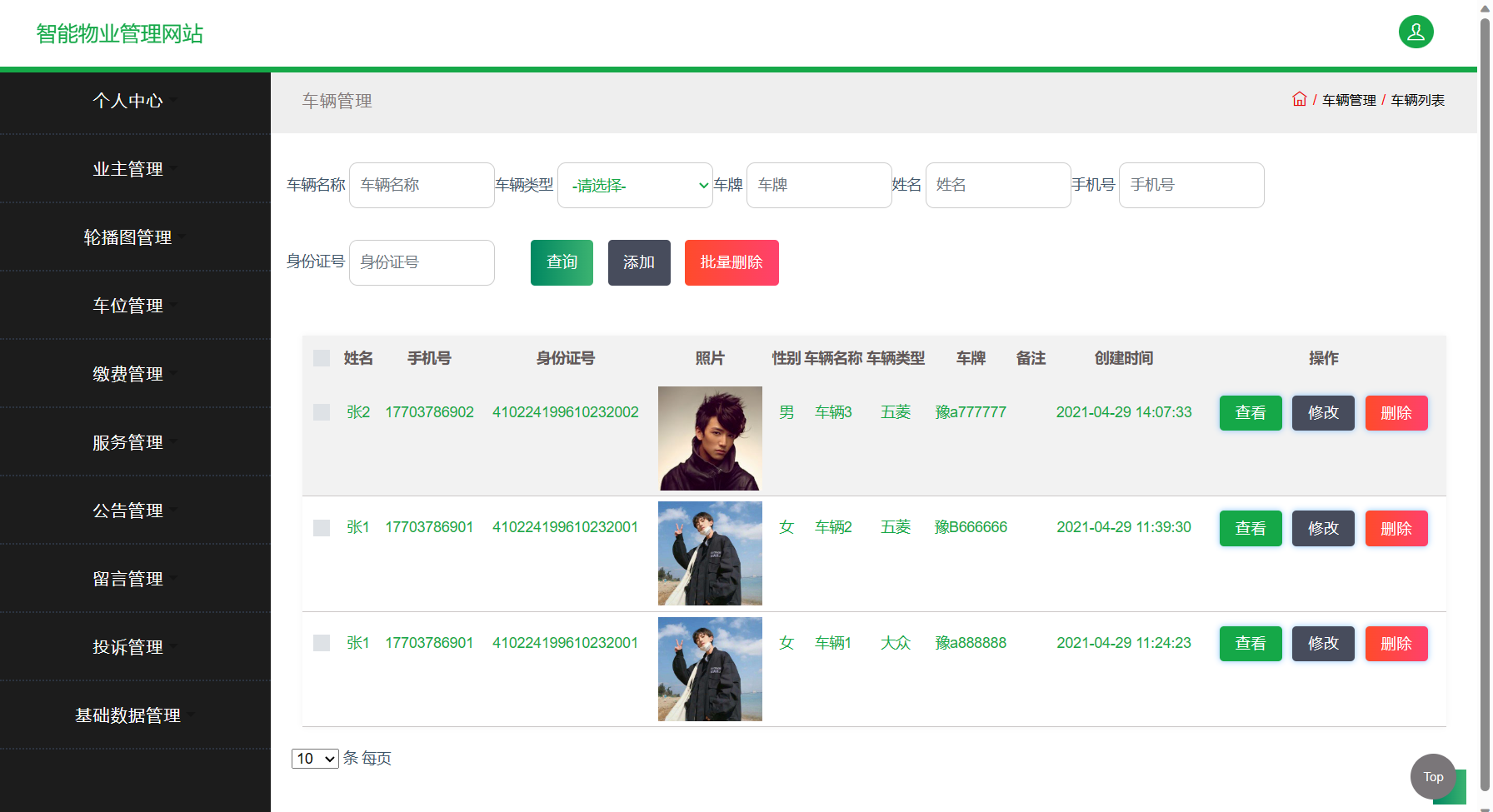Open the per-page count dropdown showing 10

315,759
